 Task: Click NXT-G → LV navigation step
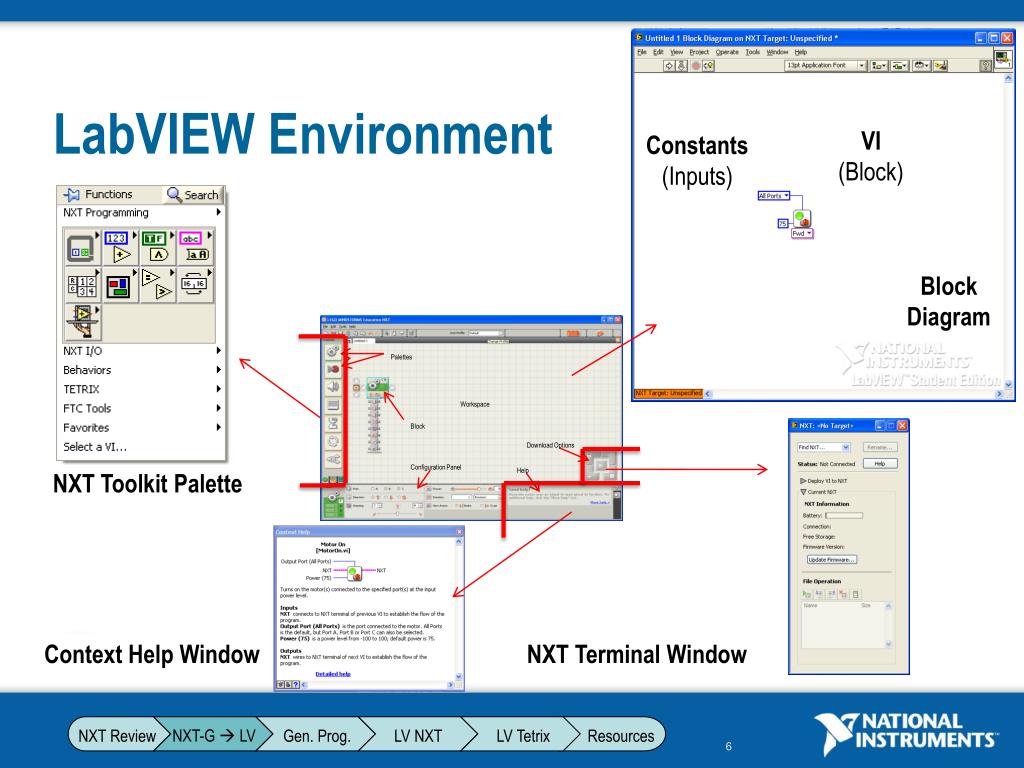[214, 736]
